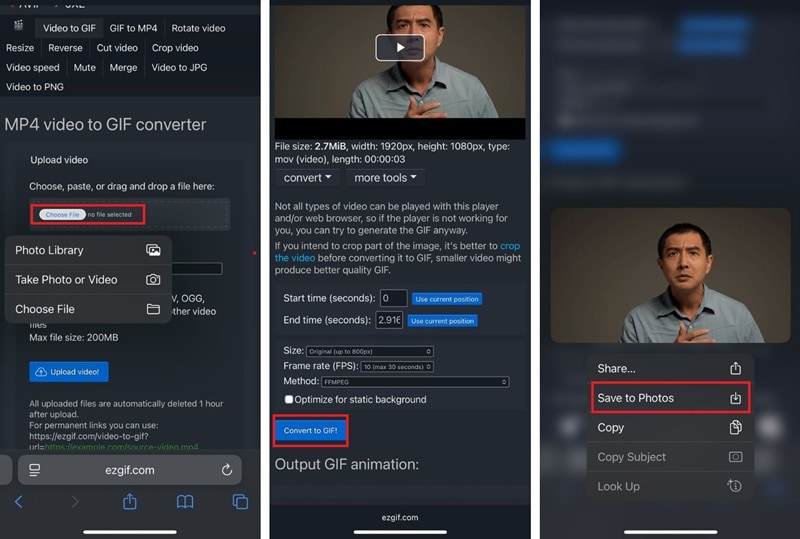The height and width of the screenshot is (539, 800).
Task: Go back with the left arrow icon
Action: (x=19, y=502)
